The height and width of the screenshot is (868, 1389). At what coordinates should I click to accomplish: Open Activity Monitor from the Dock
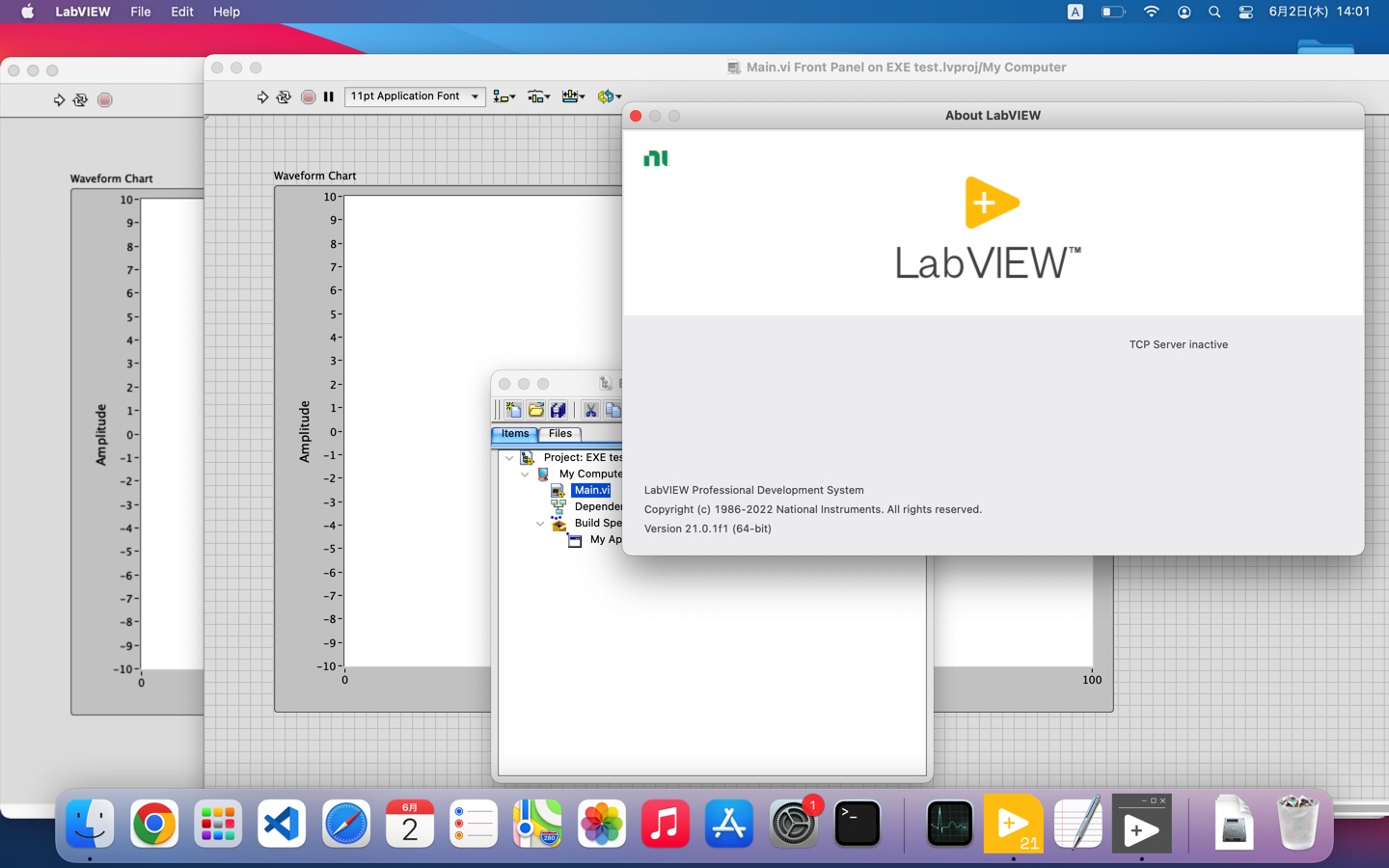click(949, 825)
